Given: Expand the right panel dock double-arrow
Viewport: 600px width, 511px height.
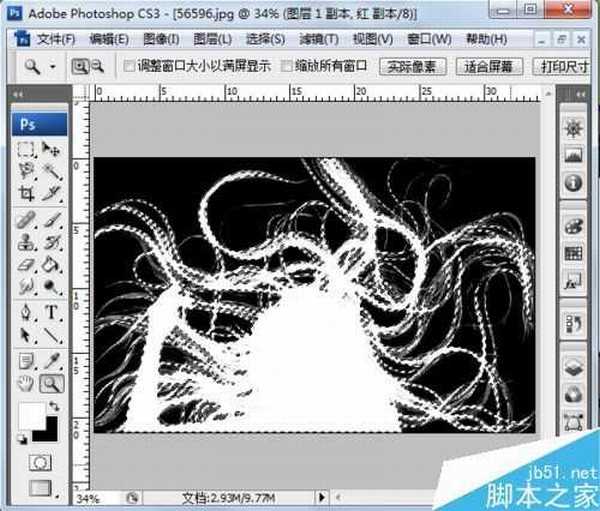Looking at the screenshot, I should [580, 94].
